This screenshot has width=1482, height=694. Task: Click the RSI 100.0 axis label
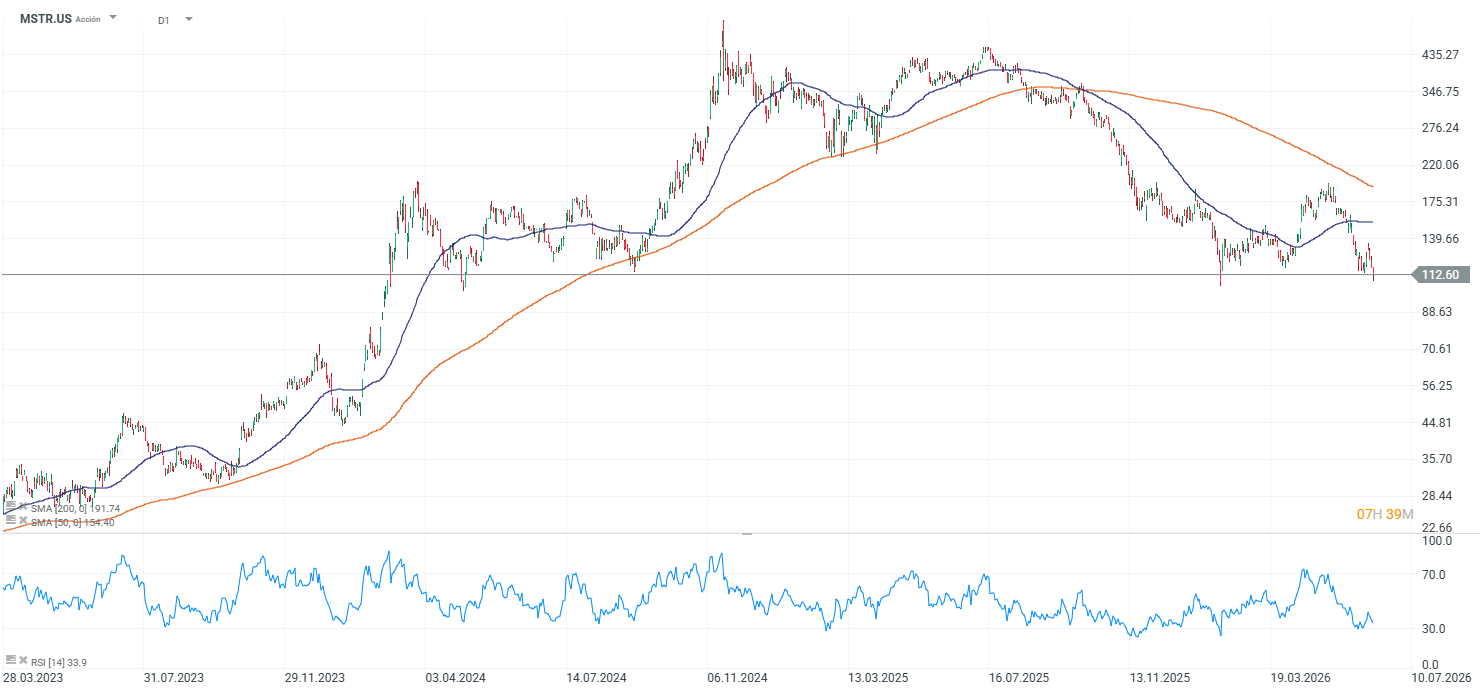1437,541
